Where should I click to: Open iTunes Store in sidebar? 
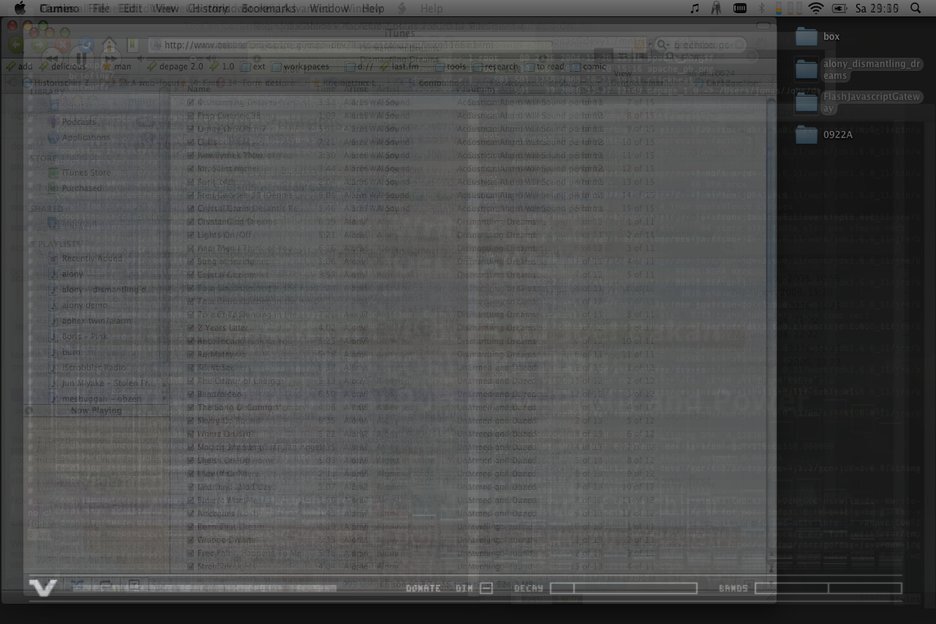[x=79, y=173]
